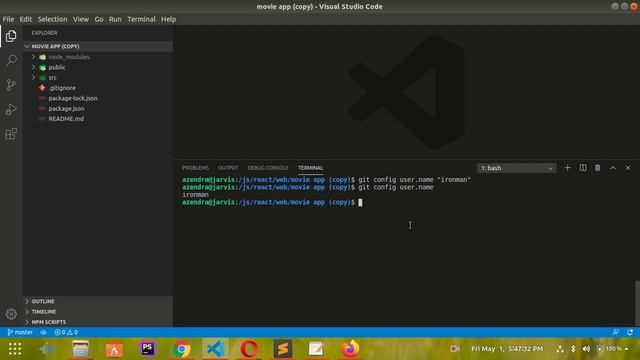Launch Google Chrome from dock

coord(182,349)
